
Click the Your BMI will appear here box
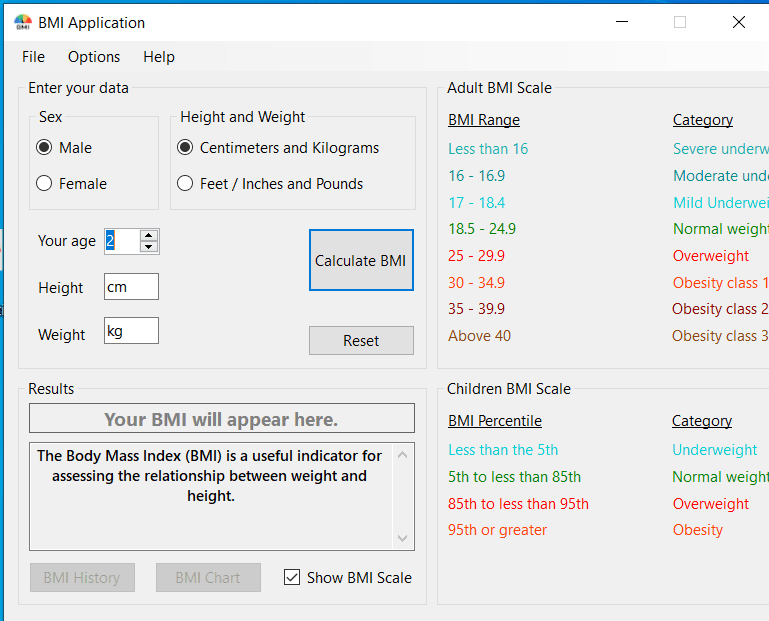(221, 419)
